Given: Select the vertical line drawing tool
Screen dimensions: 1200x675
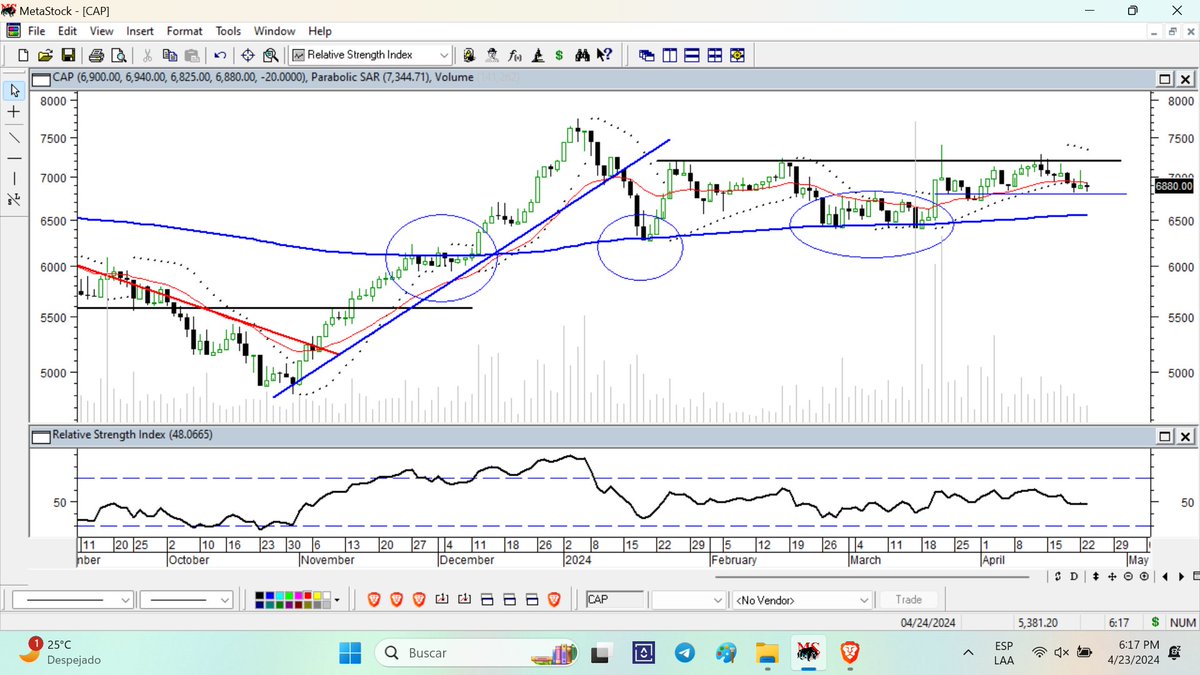Looking at the screenshot, I should coord(14,178).
